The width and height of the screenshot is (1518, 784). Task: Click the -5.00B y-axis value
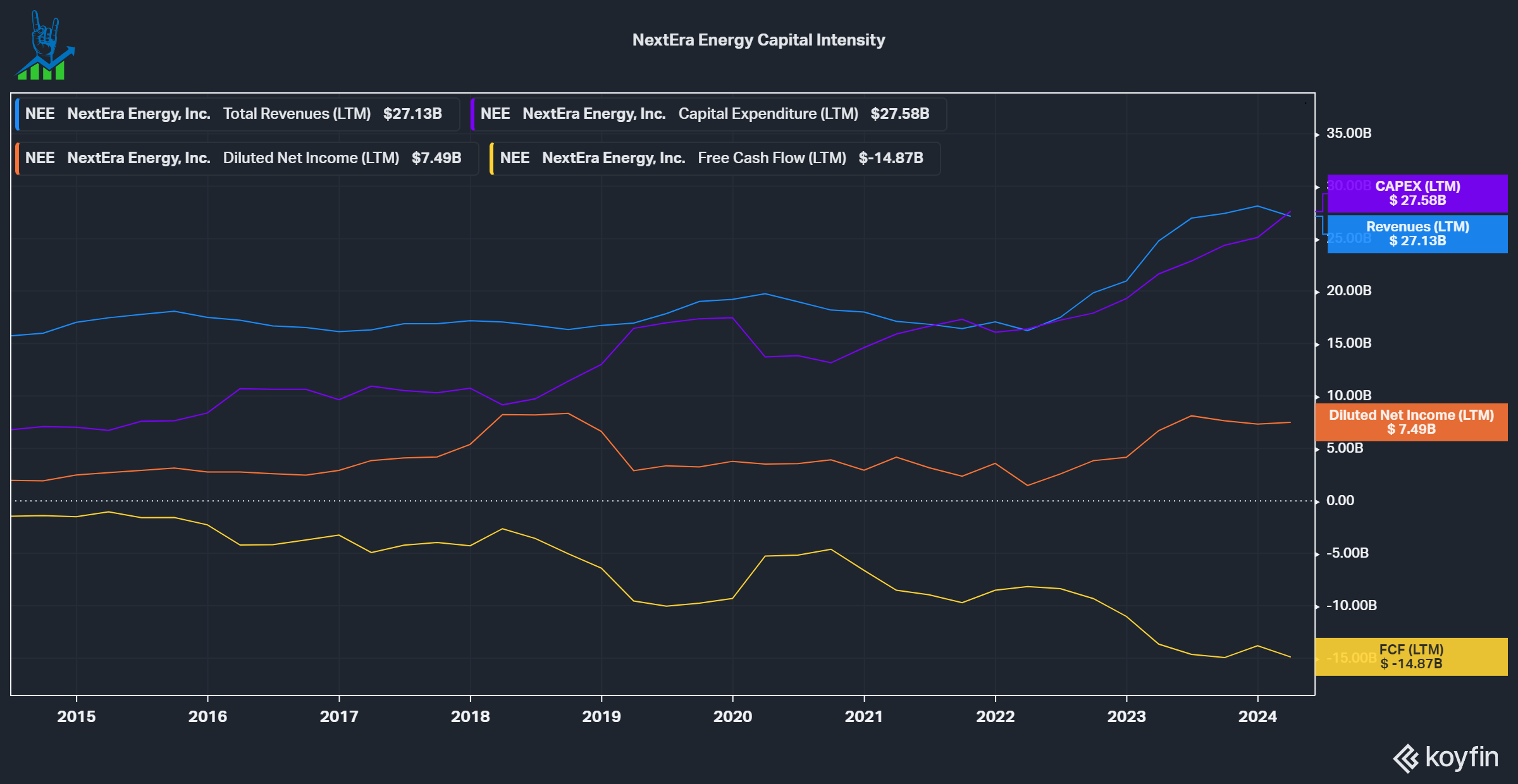point(1347,553)
